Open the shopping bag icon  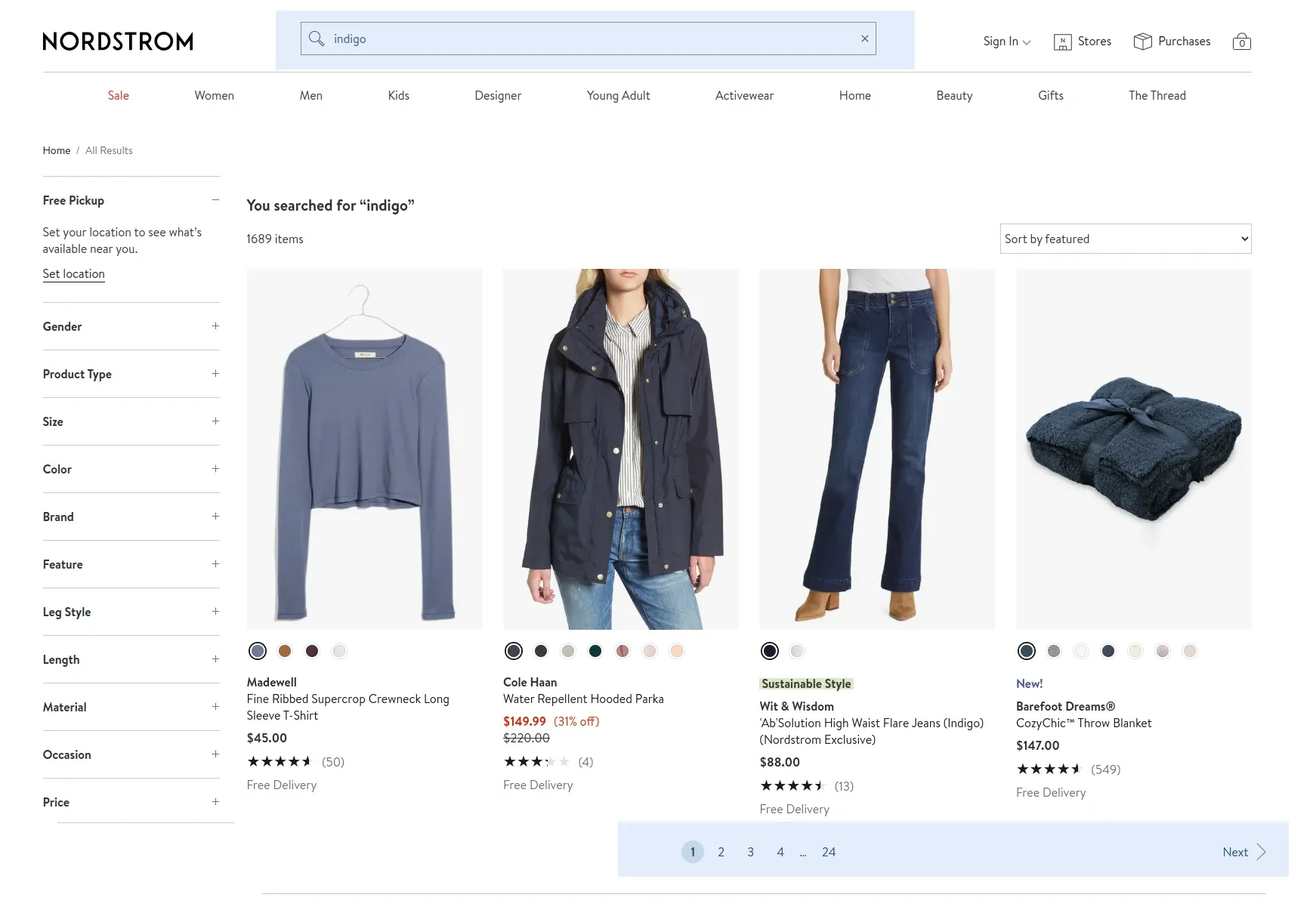1241,42
